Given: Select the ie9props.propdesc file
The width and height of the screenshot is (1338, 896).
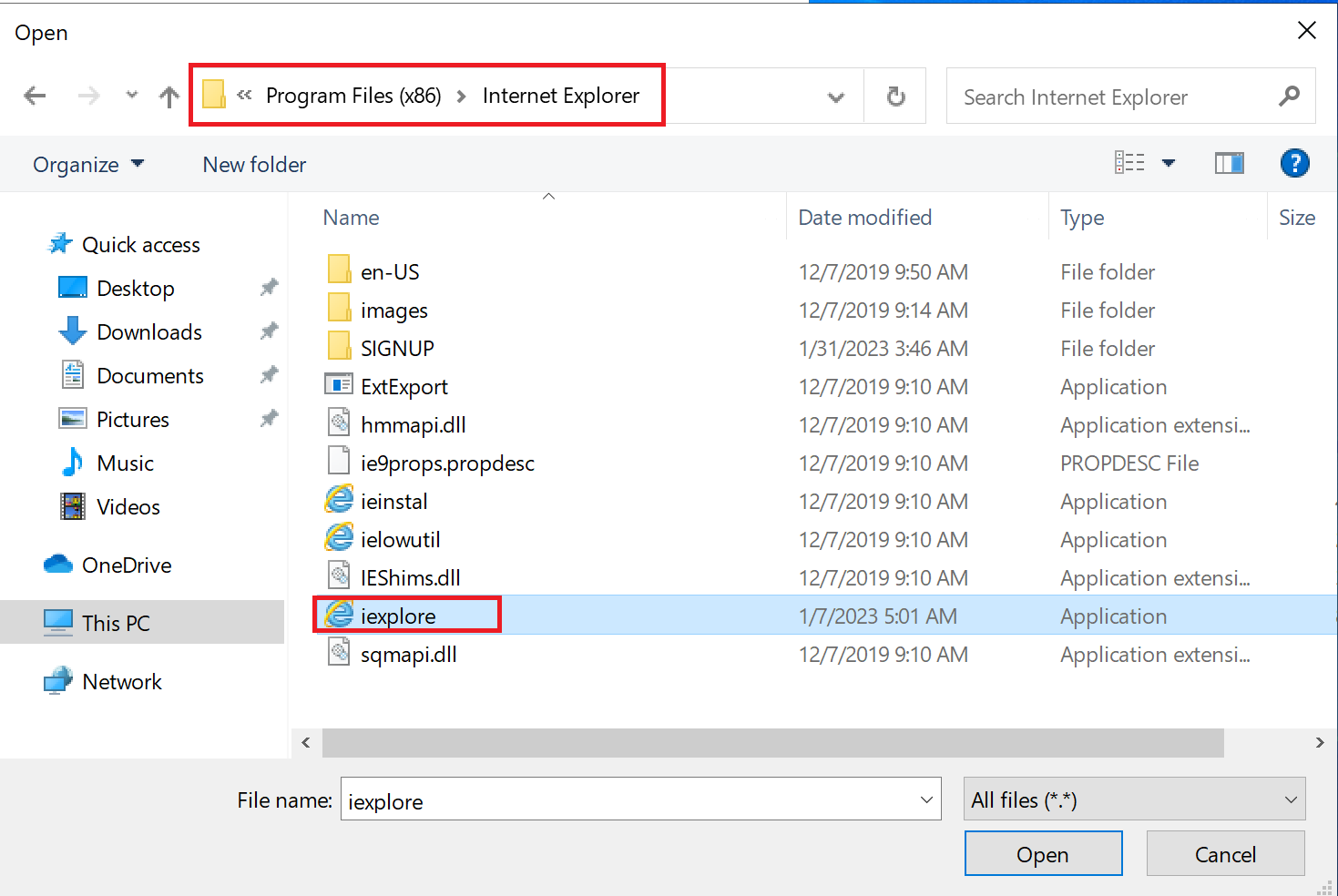Looking at the screenshot, I should (x=447, y=463).
